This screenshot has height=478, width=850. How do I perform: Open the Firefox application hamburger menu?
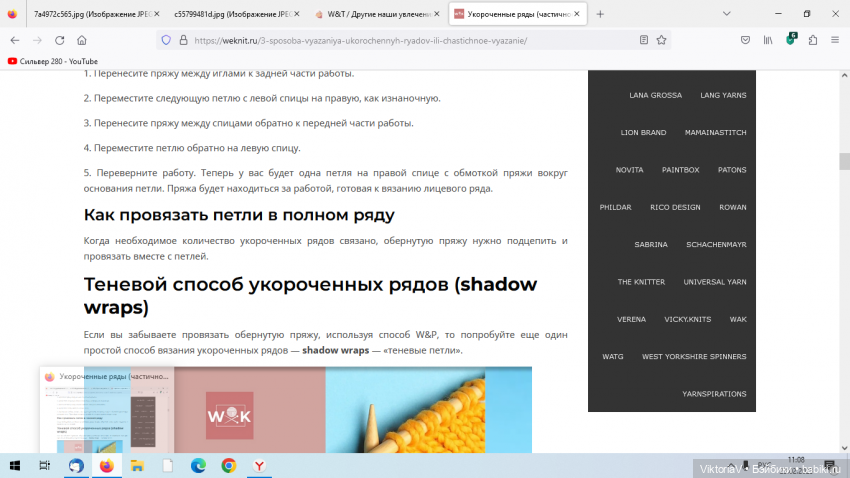tap(835, 40)
